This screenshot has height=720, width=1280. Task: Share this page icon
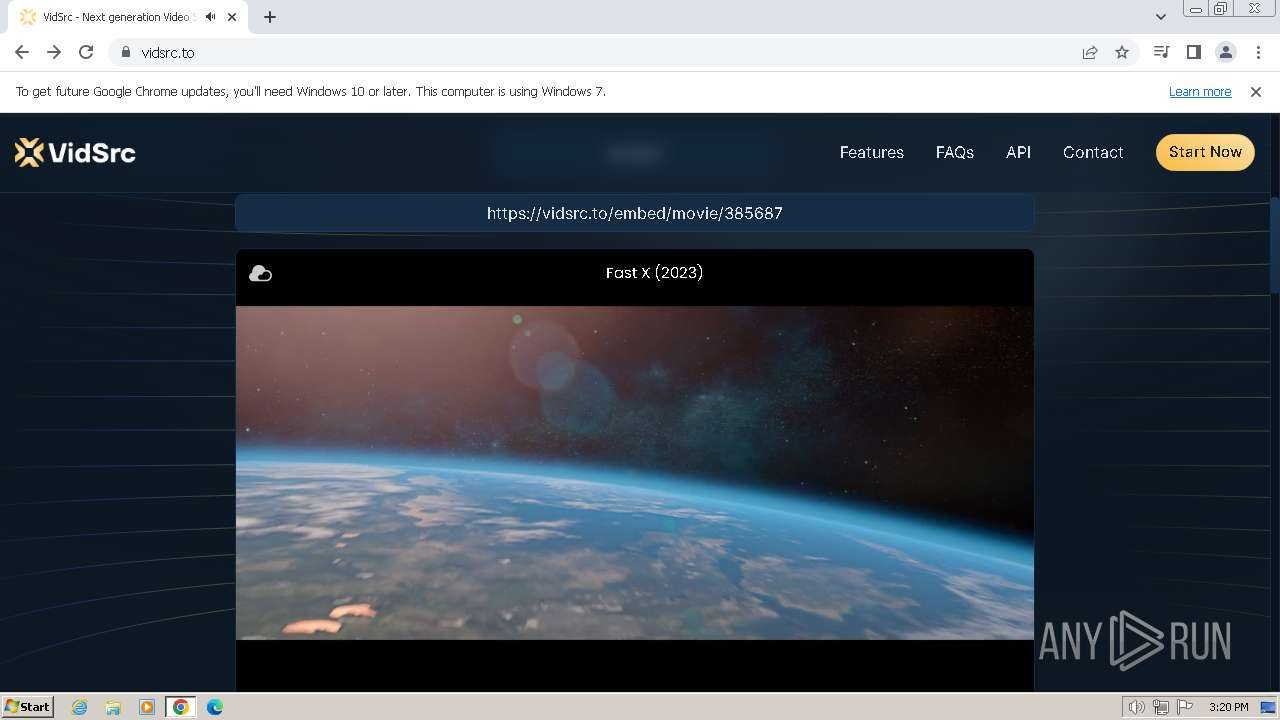pyautogui.click(x=1090, y=52)
